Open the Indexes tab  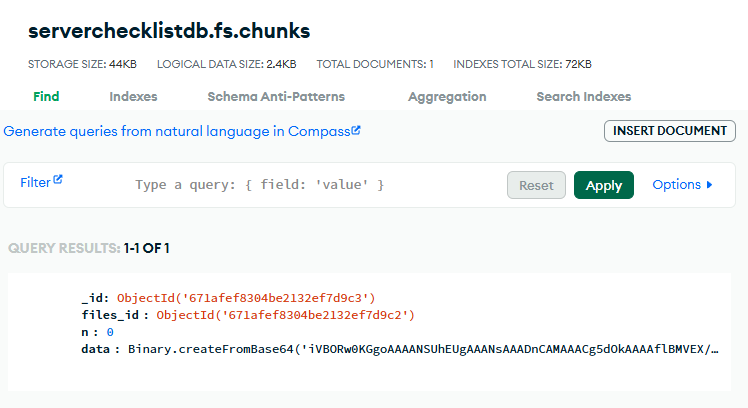[x=133, y=96]
